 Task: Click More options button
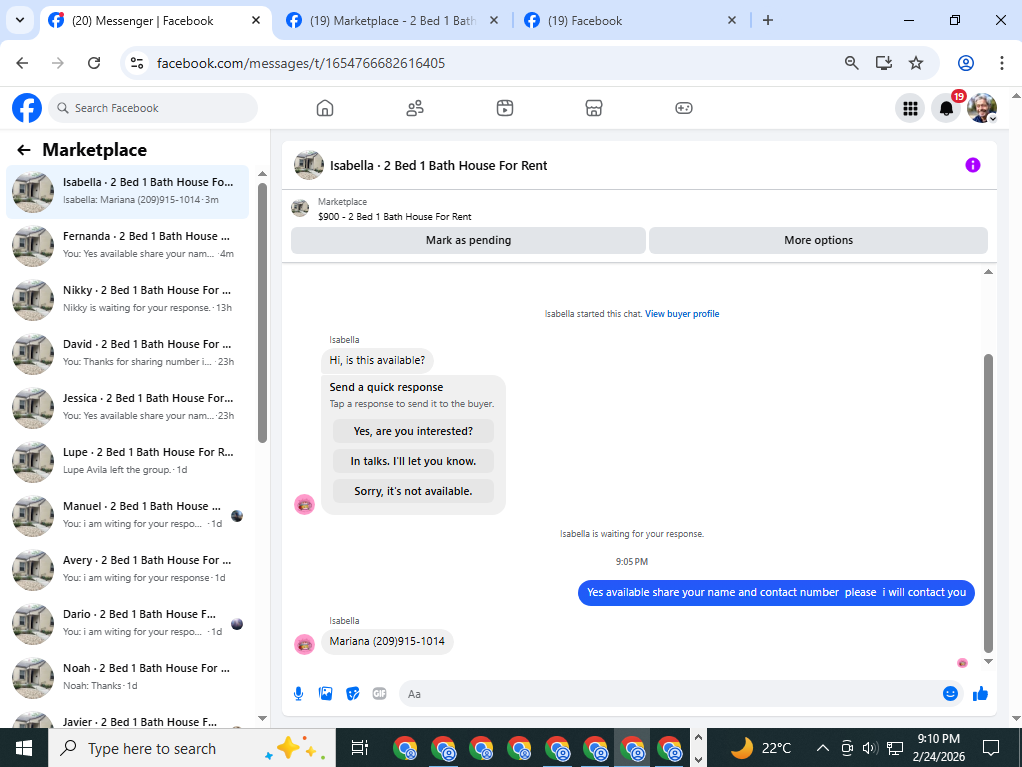pyautogui.click(x=818, y=240)
